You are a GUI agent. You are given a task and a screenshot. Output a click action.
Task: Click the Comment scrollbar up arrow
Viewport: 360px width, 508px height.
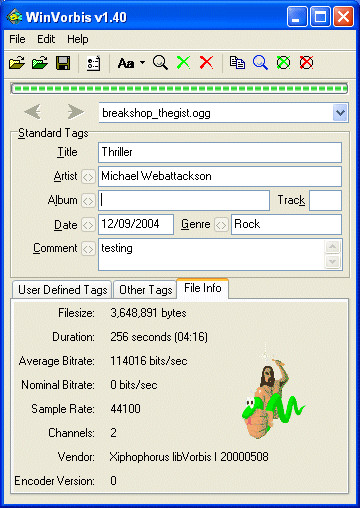(x=332, y=247)
